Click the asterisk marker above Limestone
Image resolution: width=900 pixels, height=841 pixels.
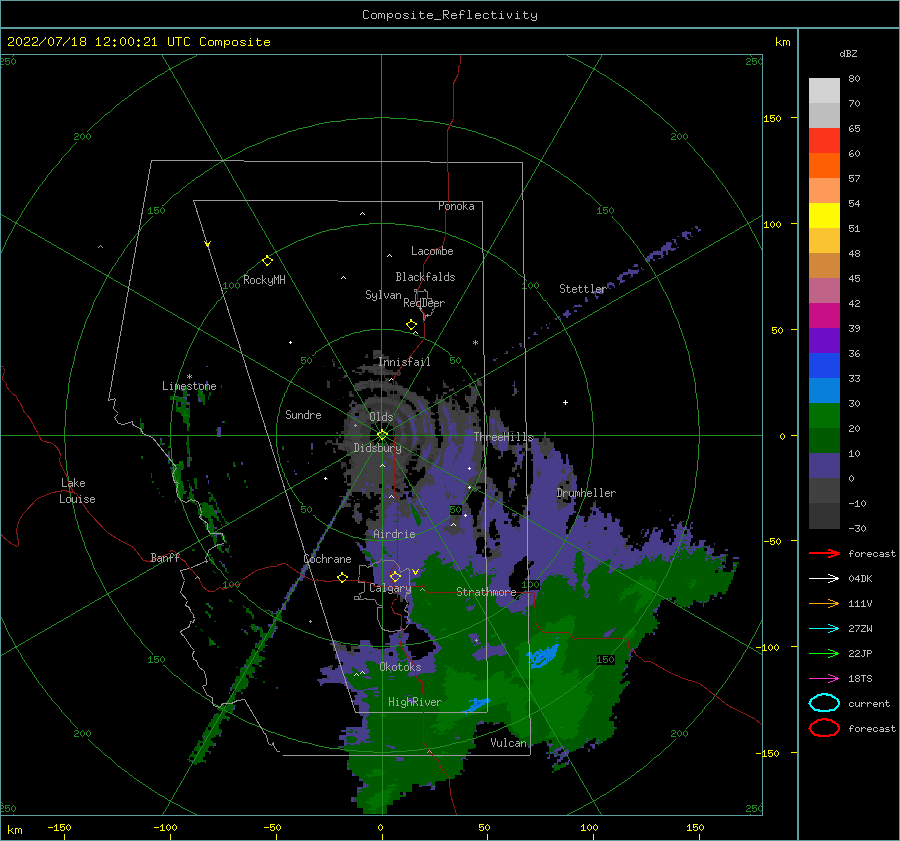(x=189, y=377)
